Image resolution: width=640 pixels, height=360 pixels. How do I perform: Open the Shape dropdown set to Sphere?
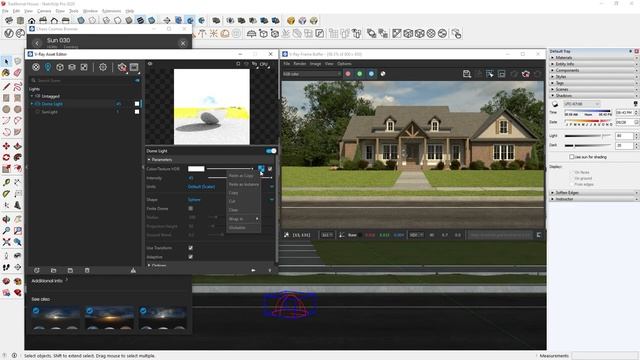(x=230, y=200)
